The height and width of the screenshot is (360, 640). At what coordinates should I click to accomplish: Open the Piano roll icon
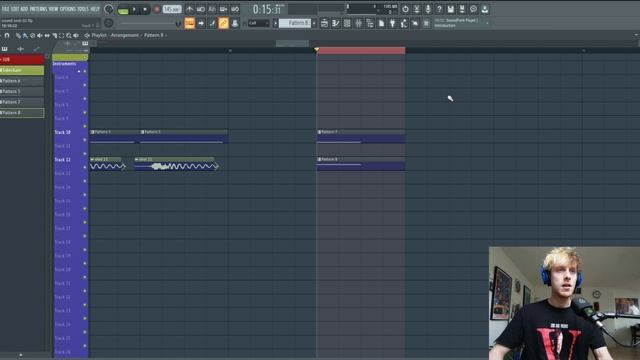click(x=336, y=23)
